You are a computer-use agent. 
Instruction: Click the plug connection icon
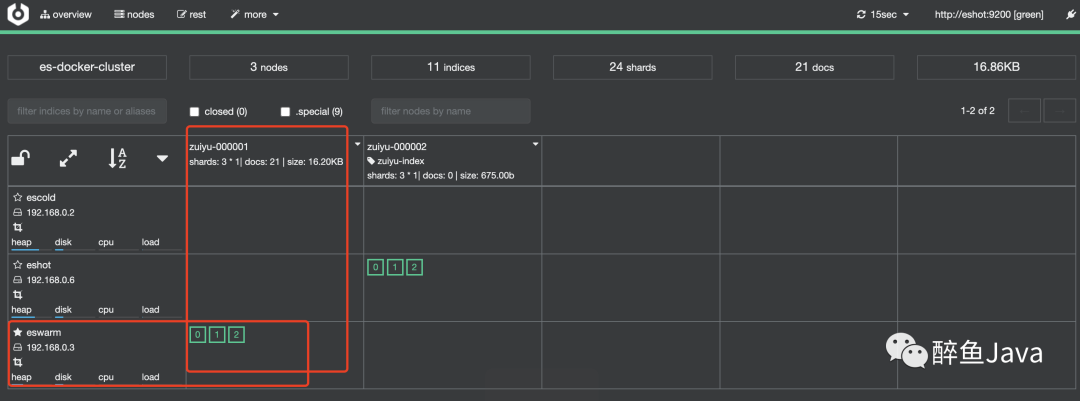pos(1069,14)
